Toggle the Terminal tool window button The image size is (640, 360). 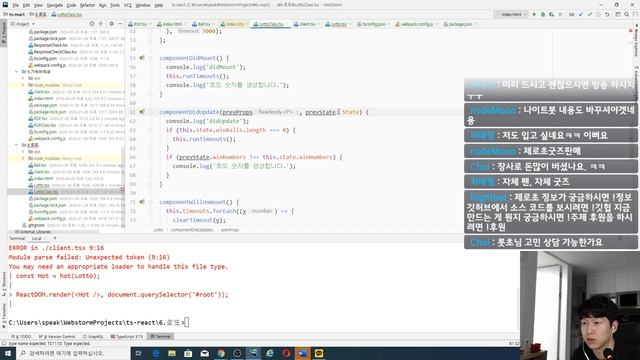pyautogui.click(x=160, y=336)
